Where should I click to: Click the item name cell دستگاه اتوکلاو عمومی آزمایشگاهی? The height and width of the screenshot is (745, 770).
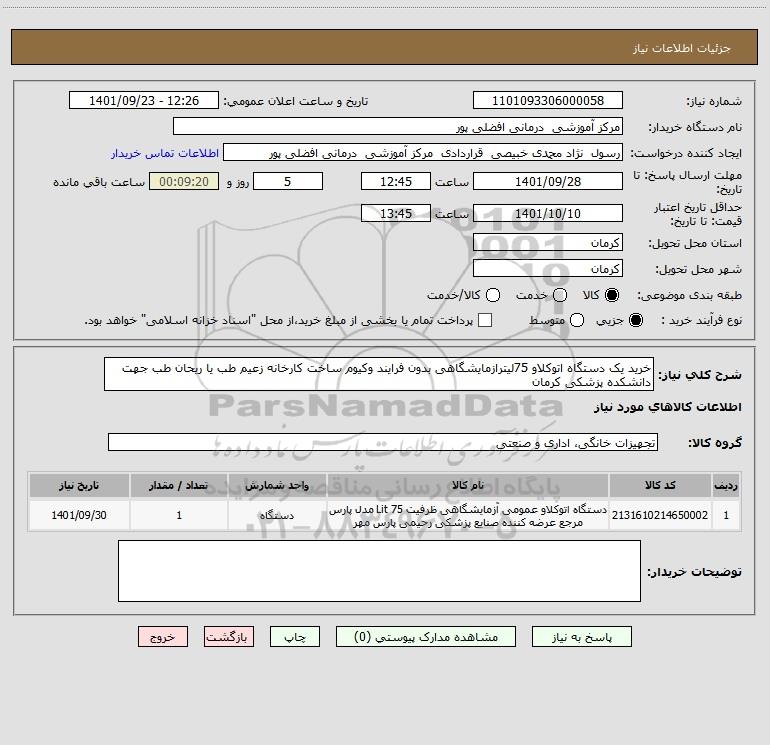point(468,515)
